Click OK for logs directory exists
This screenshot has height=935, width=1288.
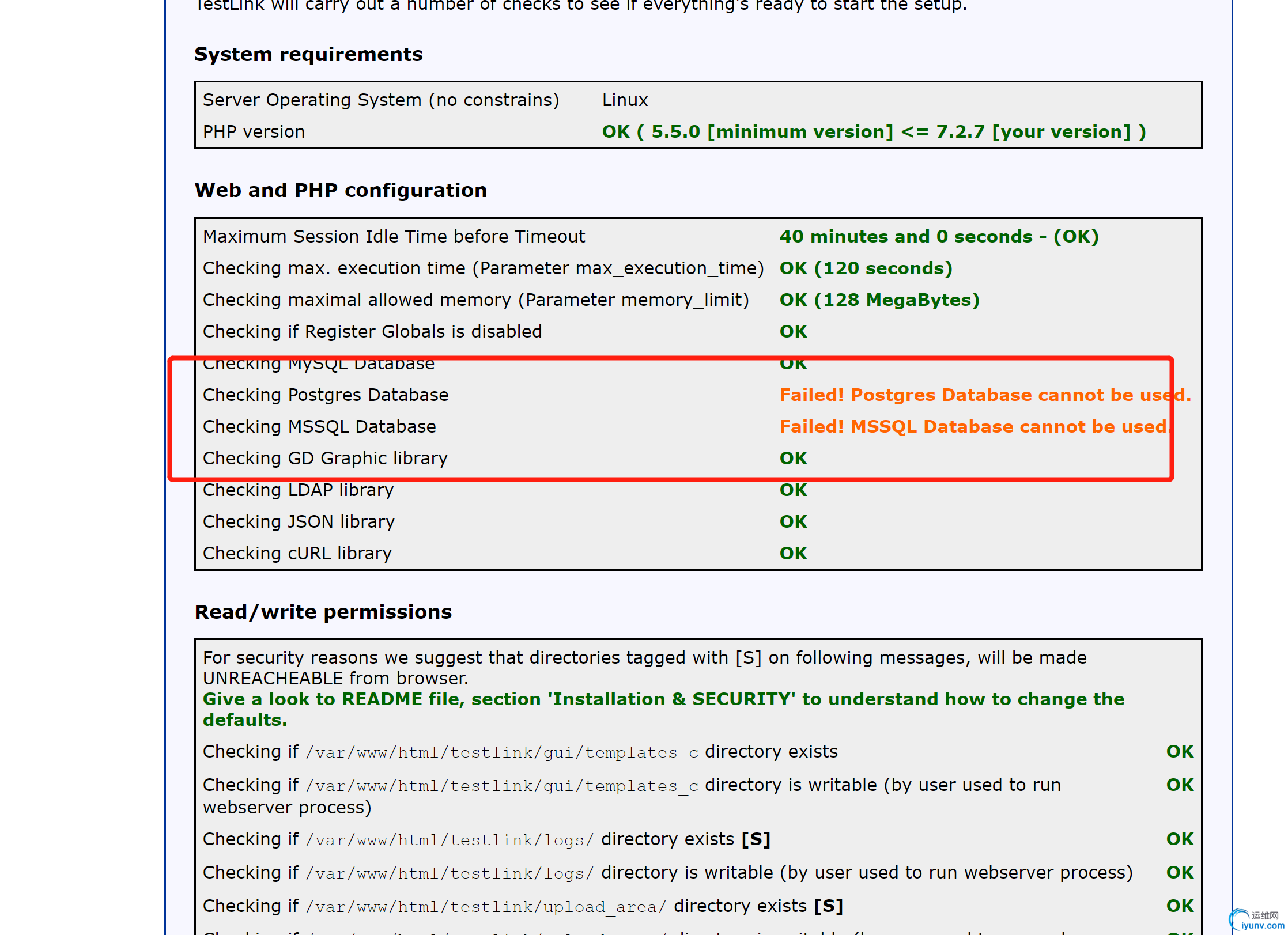click(1180, 839)
